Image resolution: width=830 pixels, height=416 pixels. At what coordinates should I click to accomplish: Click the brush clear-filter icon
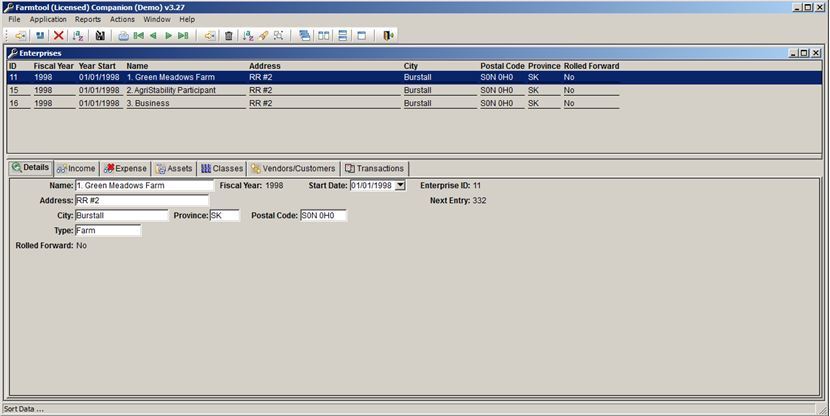pyautogui.click(x=263, y=35)
